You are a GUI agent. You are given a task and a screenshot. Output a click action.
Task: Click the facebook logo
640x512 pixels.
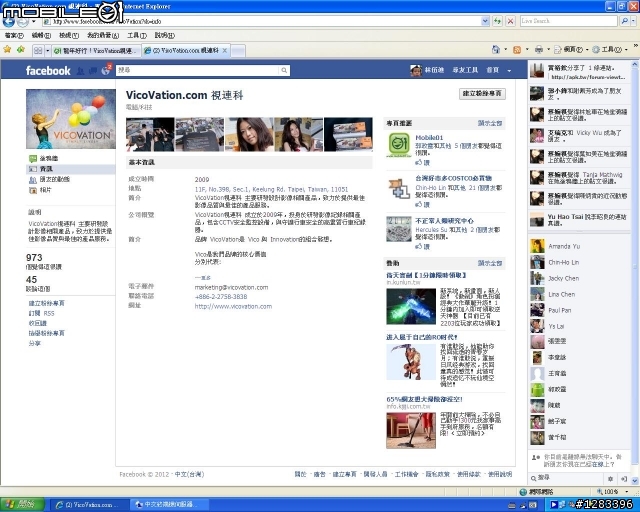[48, 71]
